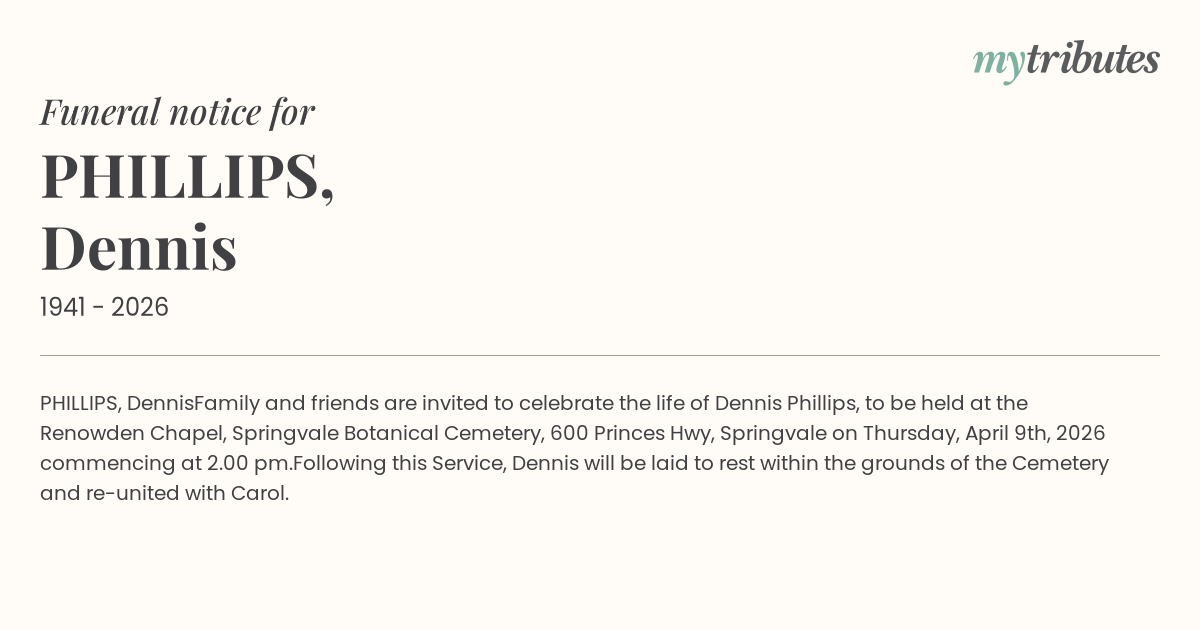Click the mytributes logo
The image size is (1200, 630).
pos(1066,61)
